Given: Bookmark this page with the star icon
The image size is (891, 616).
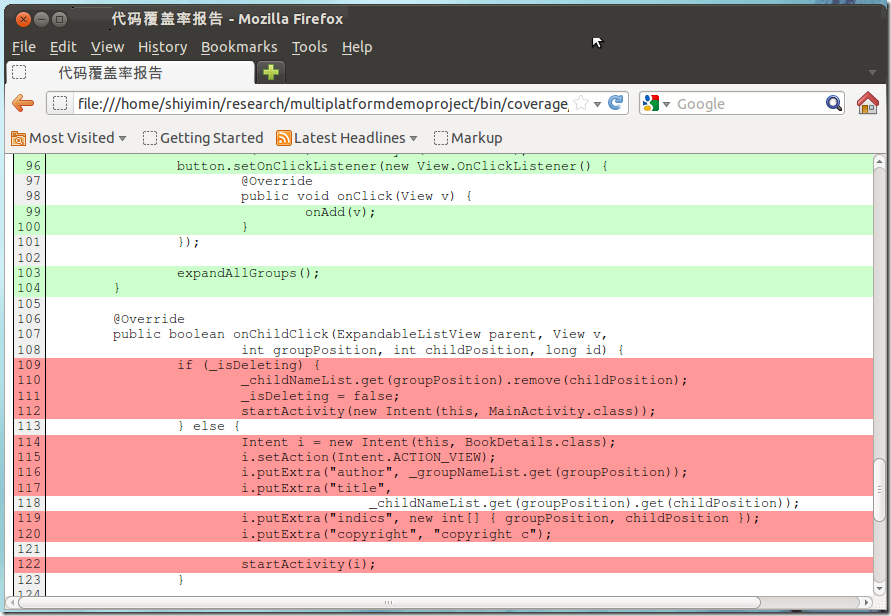Looking at the screenshot, I should pos(581,103).
